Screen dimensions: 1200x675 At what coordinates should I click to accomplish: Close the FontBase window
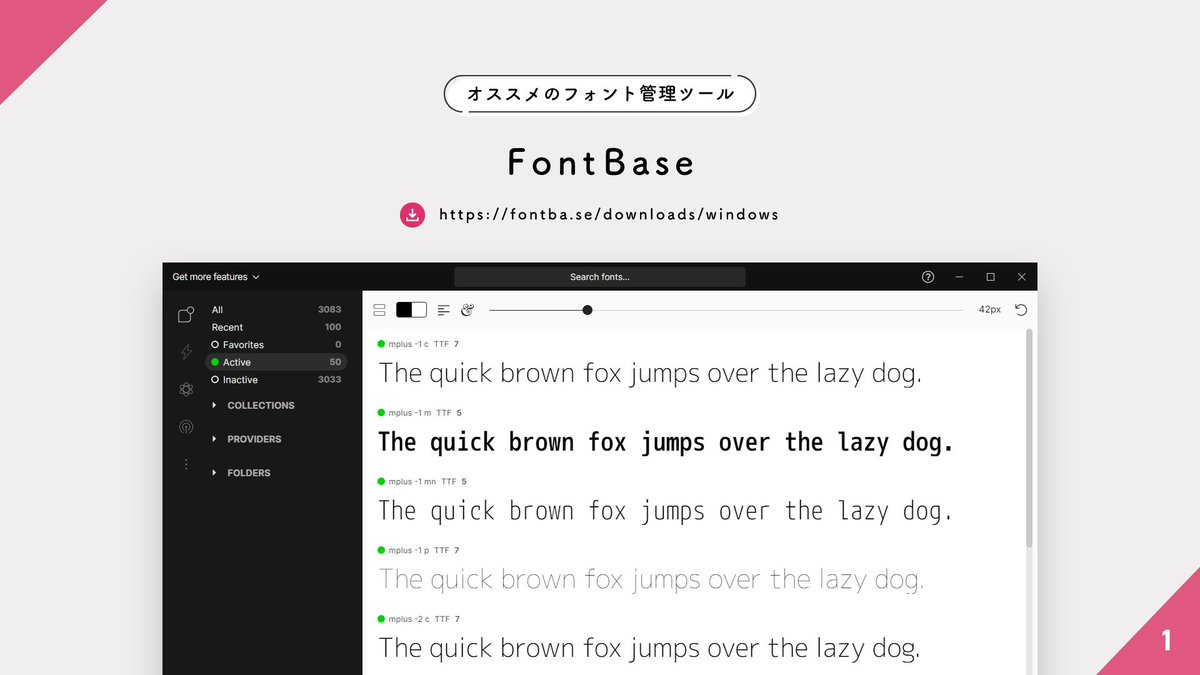[1022, 277]
